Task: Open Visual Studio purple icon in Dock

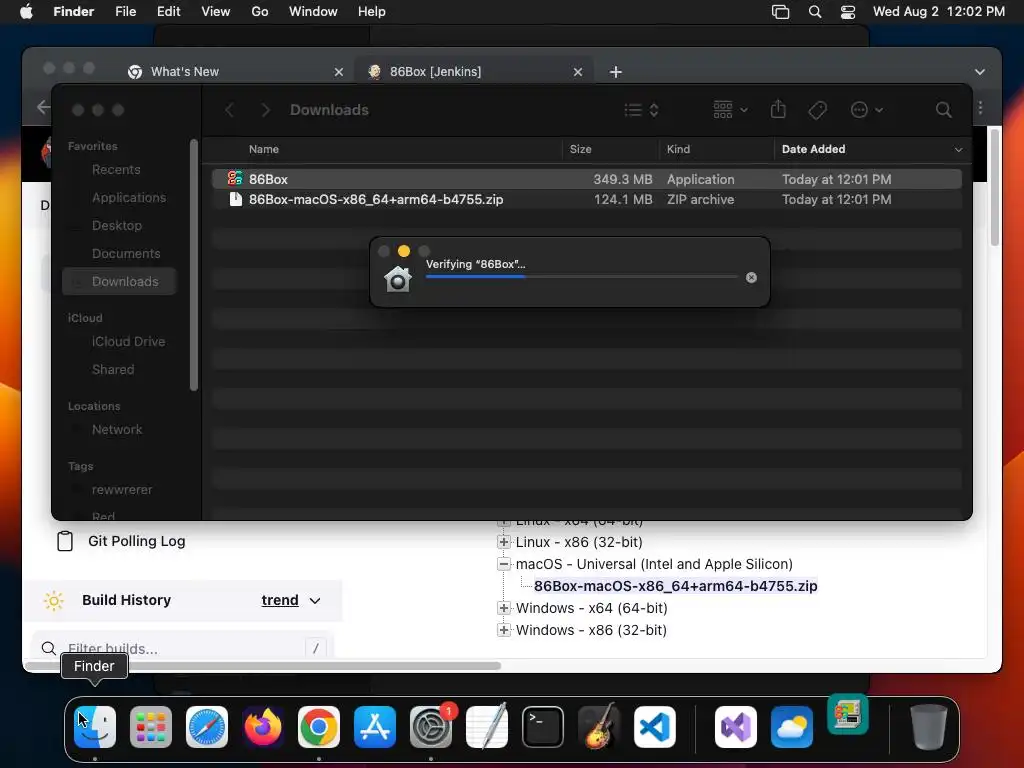Action: (736, 727)
